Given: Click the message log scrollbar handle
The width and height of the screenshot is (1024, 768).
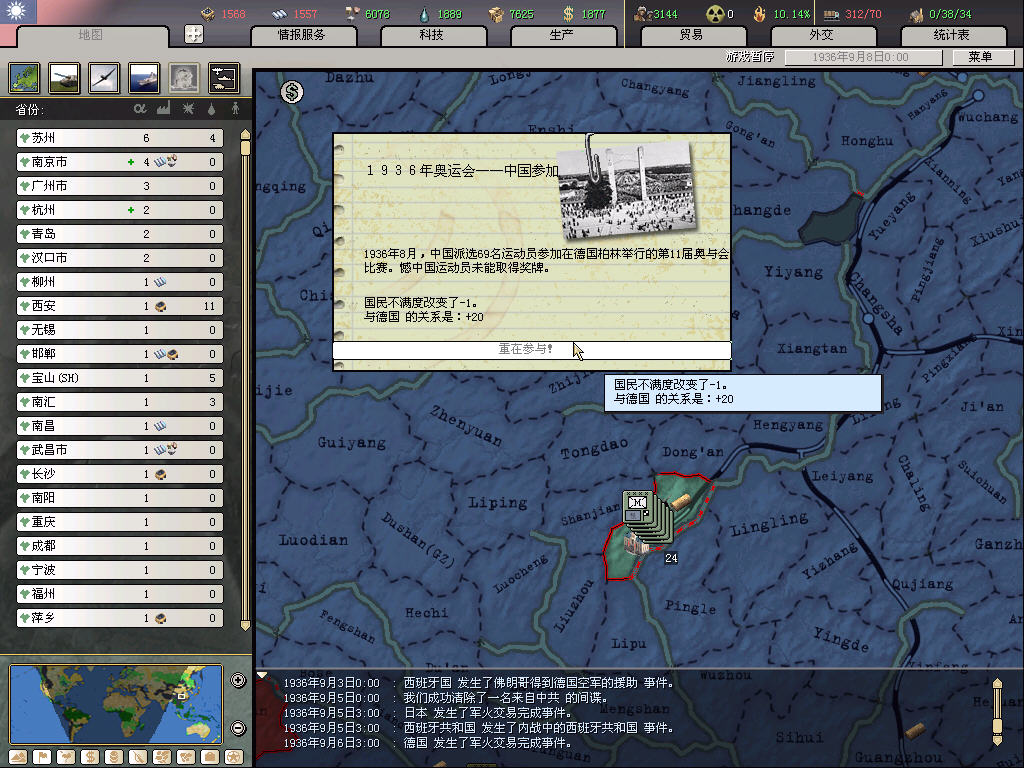Looking at the screenshot, I should (x=997, y=725).
